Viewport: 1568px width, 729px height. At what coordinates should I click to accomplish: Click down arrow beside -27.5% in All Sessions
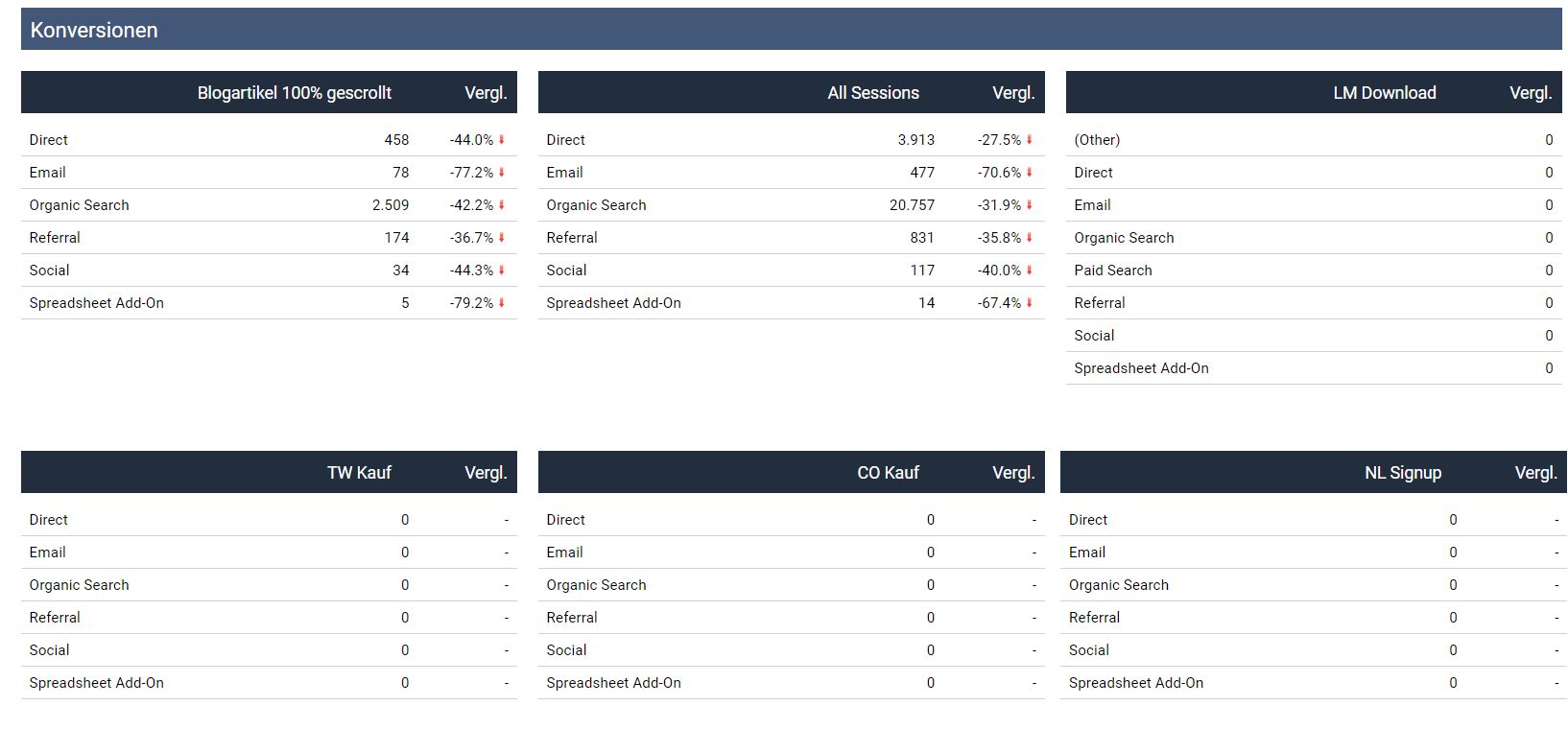1029,140
